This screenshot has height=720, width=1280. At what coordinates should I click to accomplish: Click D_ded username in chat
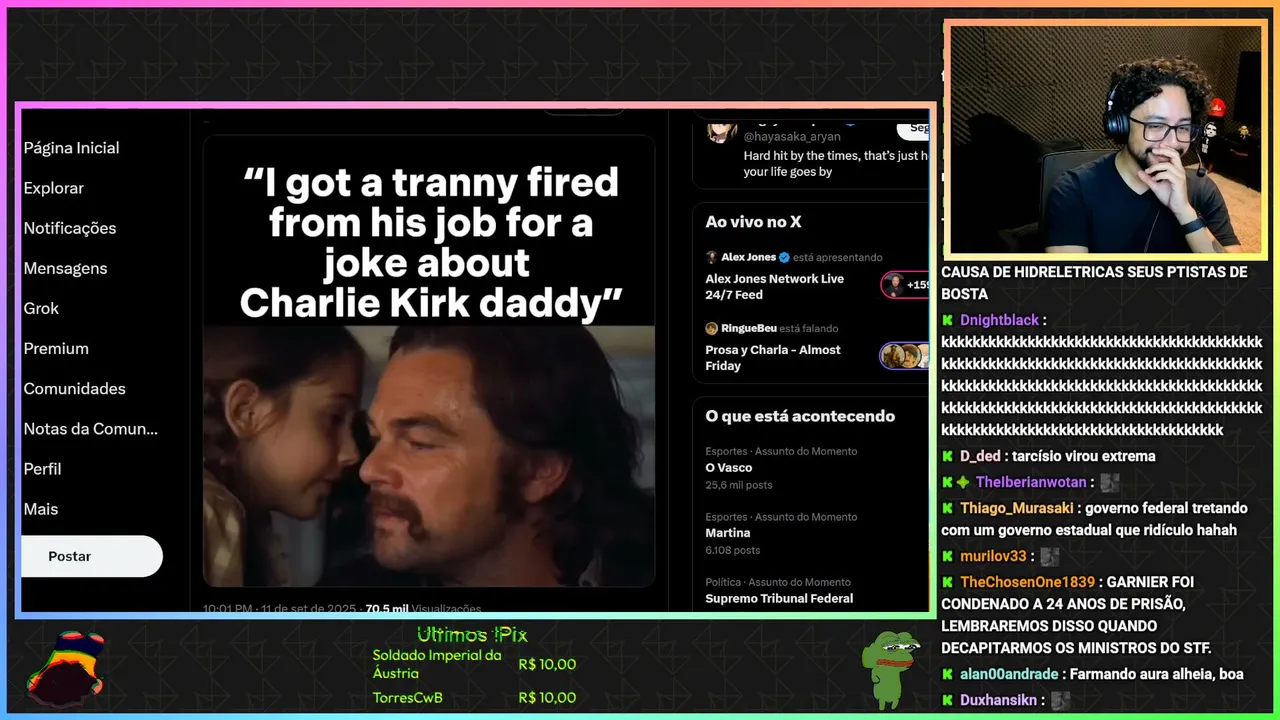coord(980,456)
